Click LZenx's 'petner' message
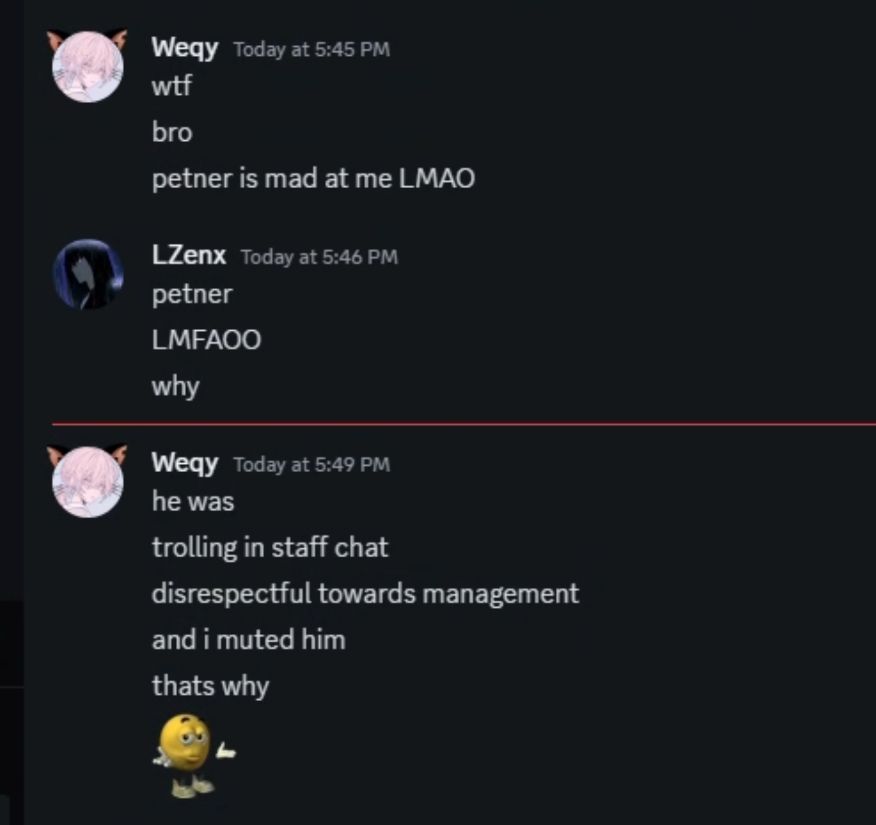 (x=192, y=294)
